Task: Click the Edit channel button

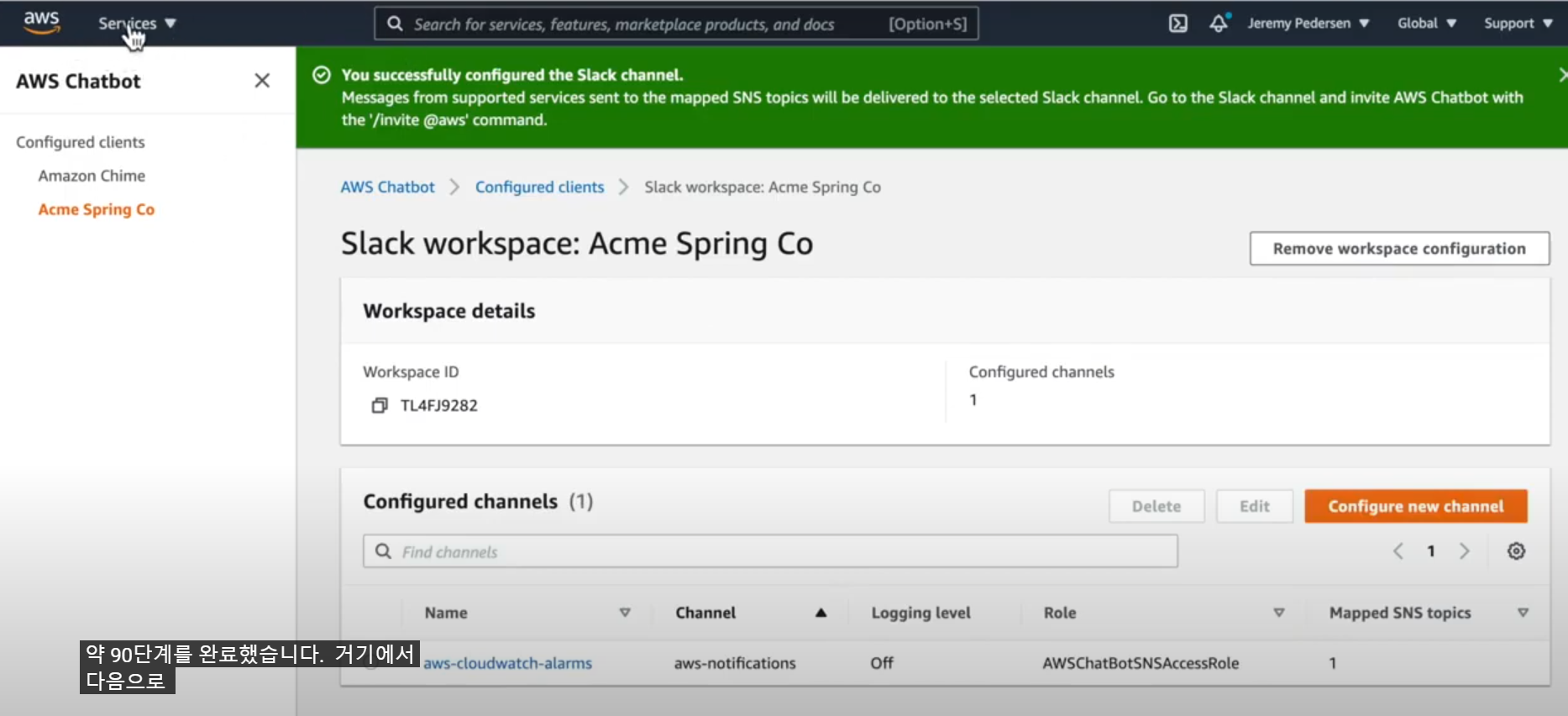Action: click(x=1255, y=506)
